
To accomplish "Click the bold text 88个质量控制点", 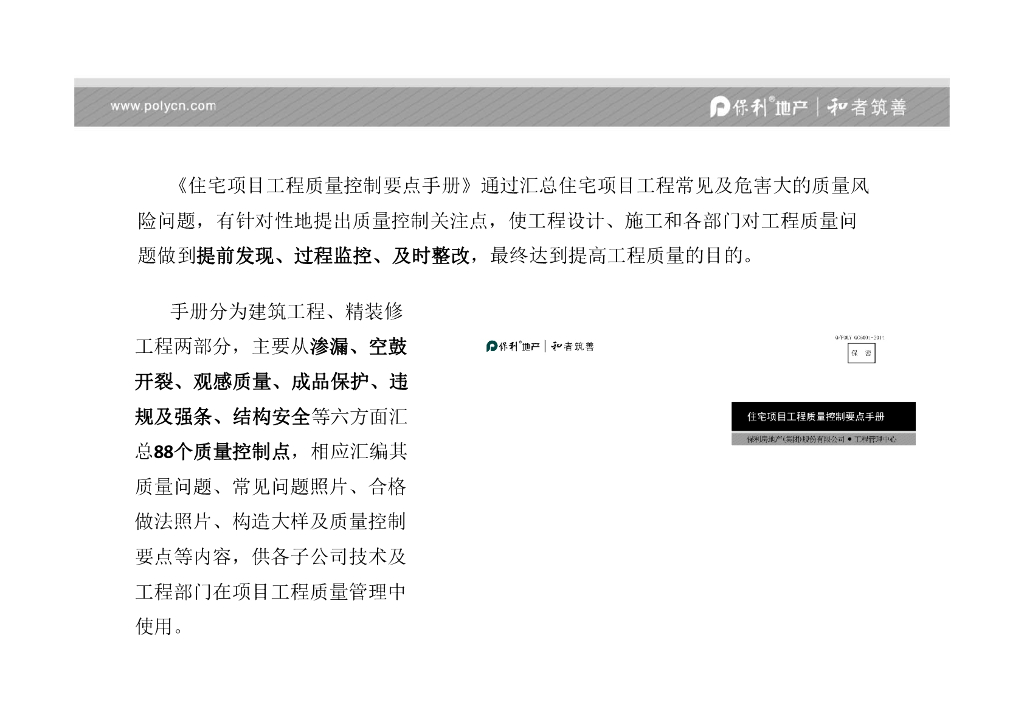I will point(222,452).
